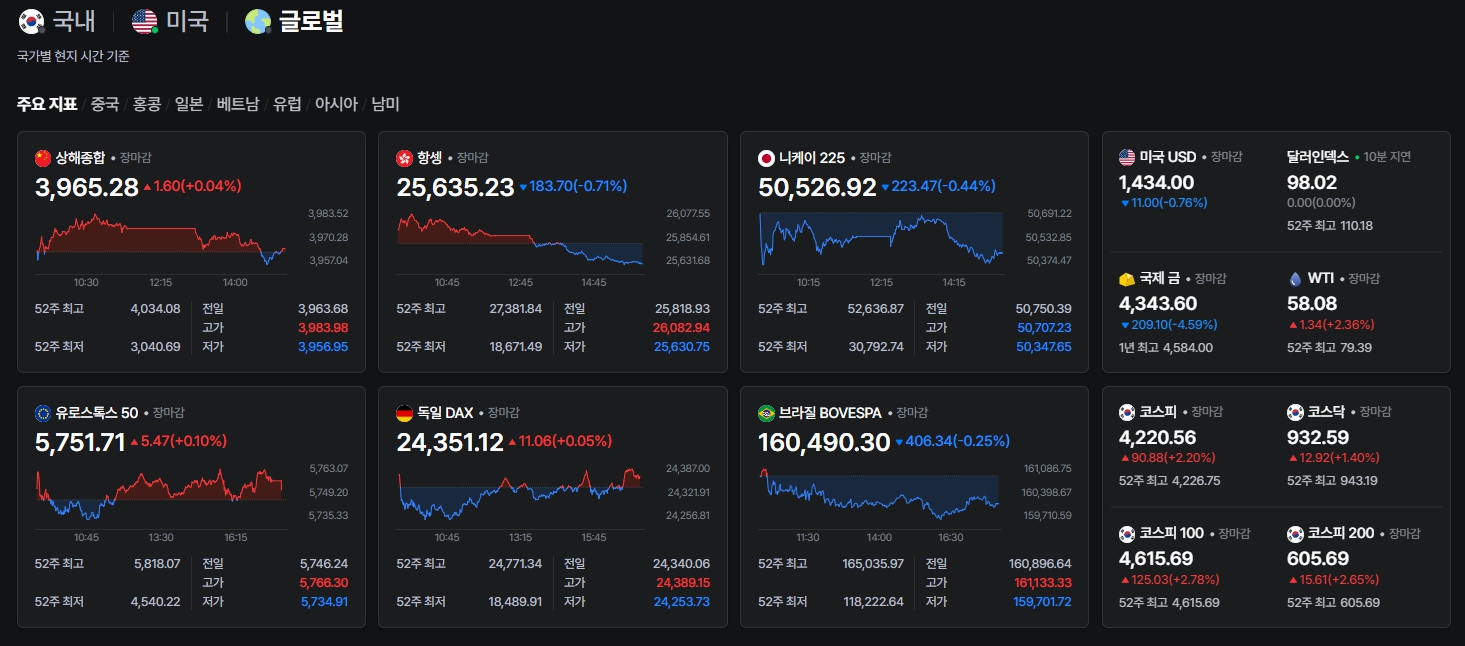Click the 25,635.23 index value

(456, 187)
